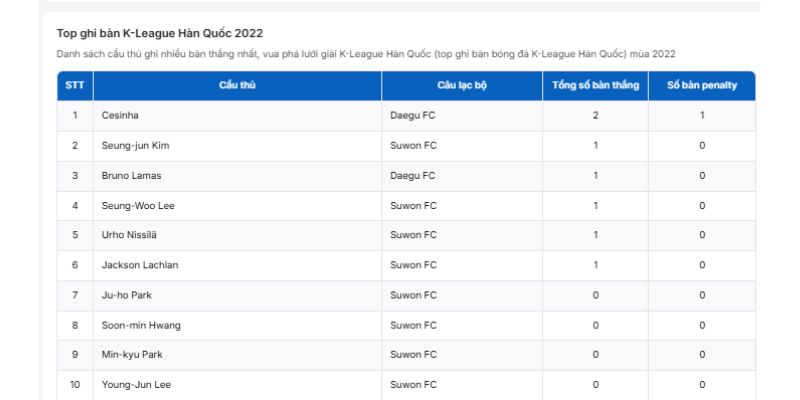Image resolution: width=800 pixels, height=400 pixels.
Task: Select player Cesinha in the table
Action: point(120,116)
